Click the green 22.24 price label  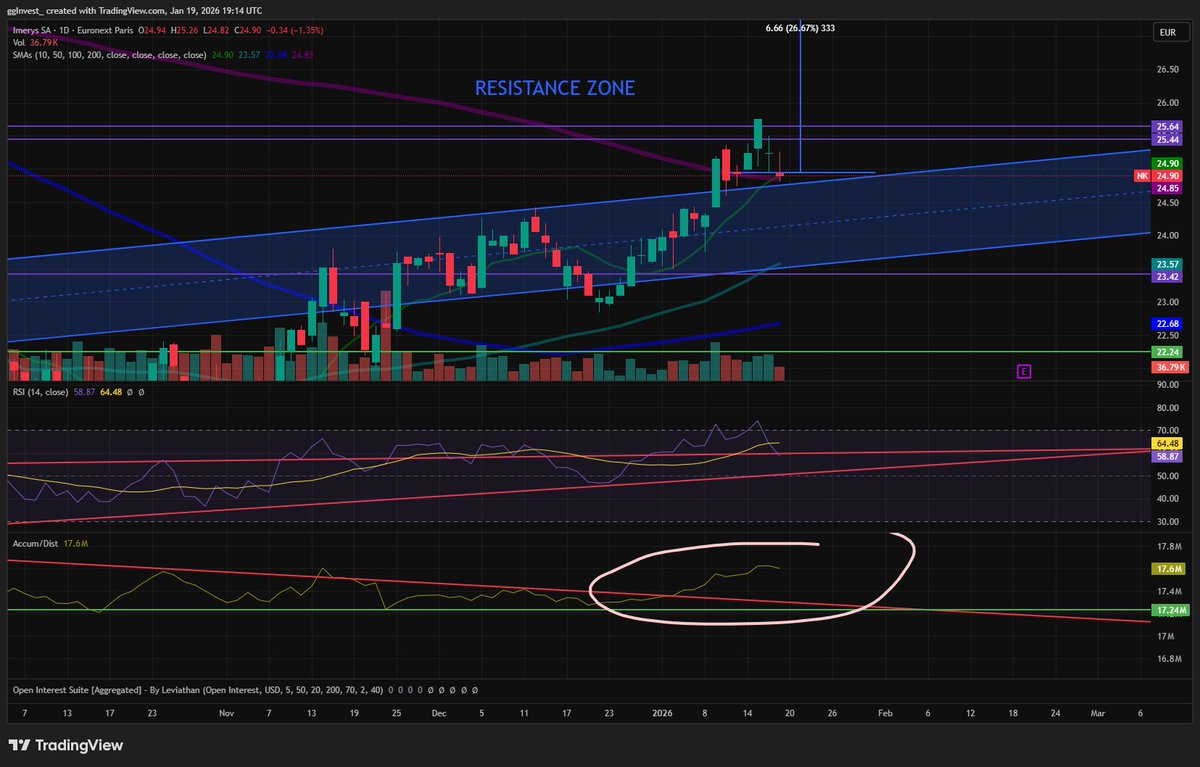[1167, 352]
